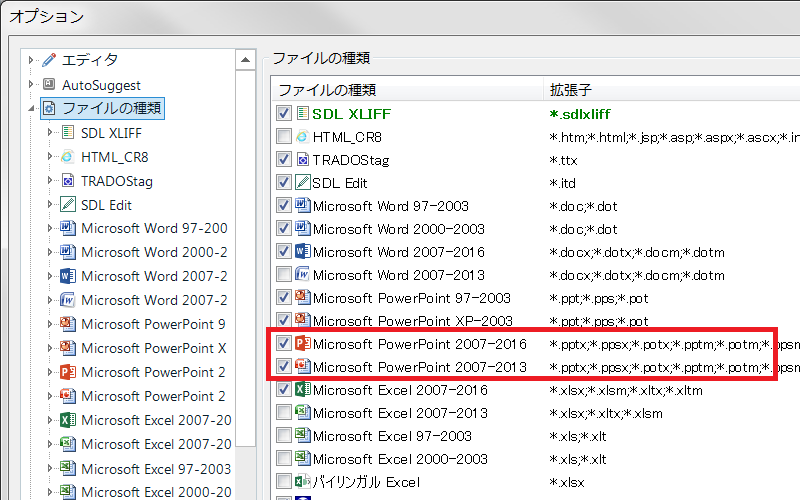Expand SDL XLIFF node in tree
800x500 pixels.
(x=49, y=133)
